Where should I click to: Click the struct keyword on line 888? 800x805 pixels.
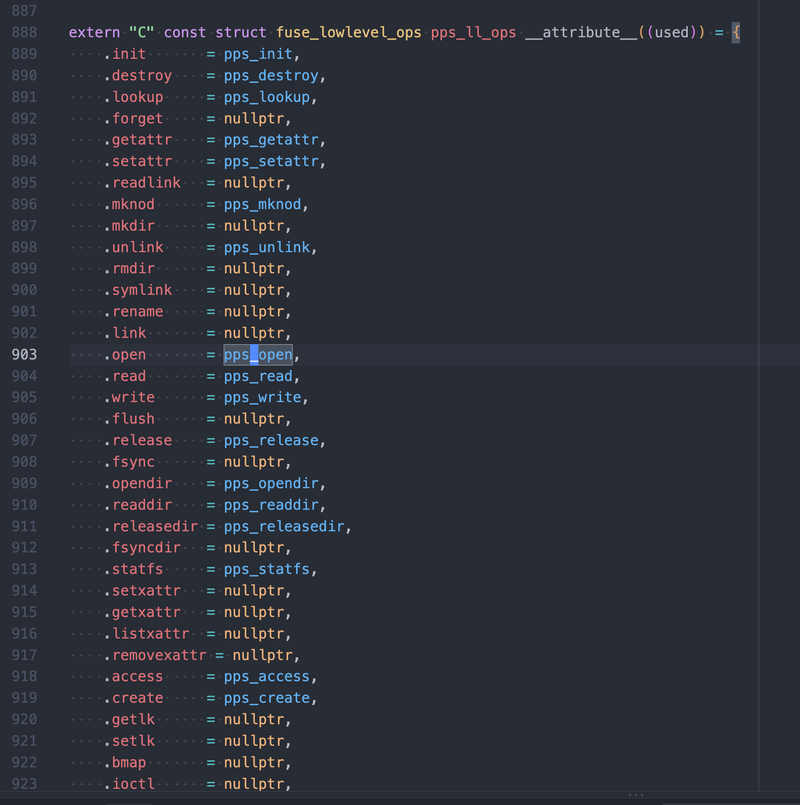coord(241,32)
